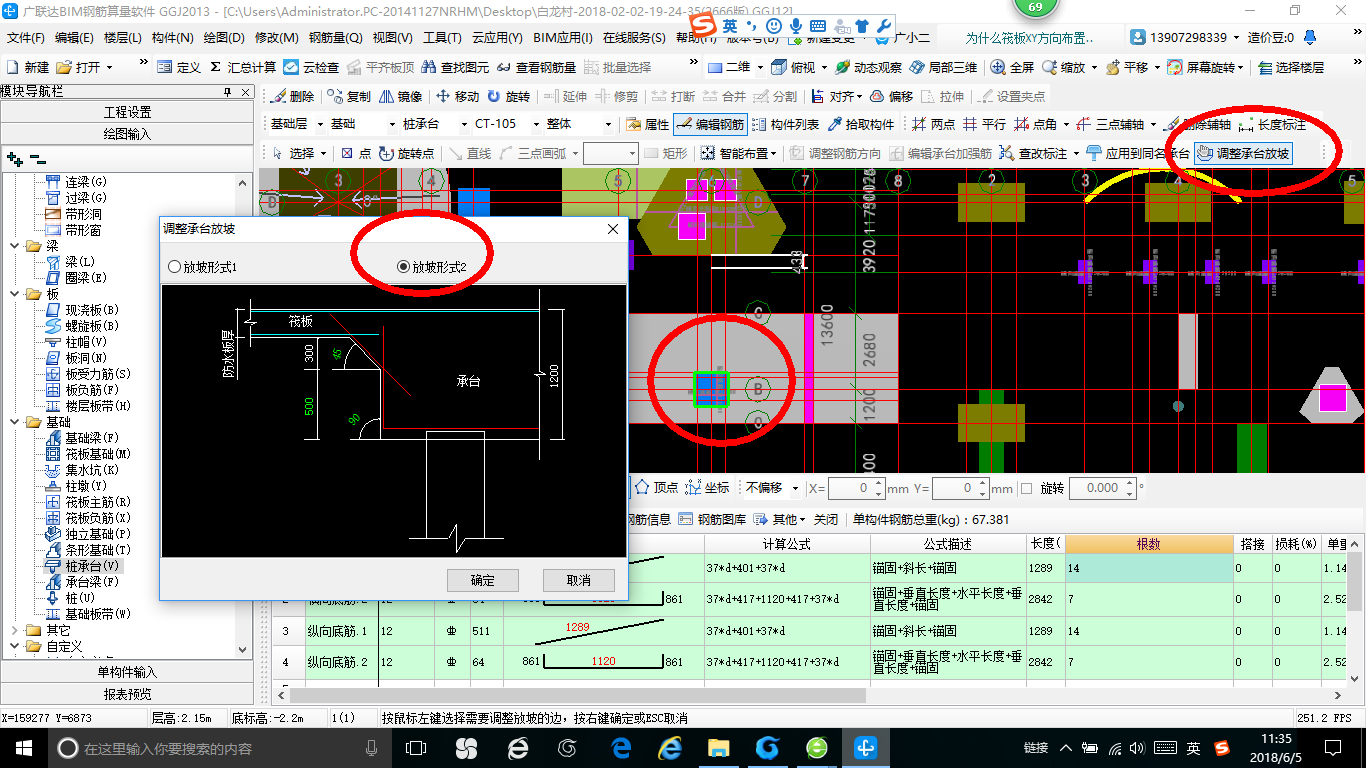Open 查看钢筋量 view rebar quantity
This screenshot has height=768, width=1366.
point(536,67)
